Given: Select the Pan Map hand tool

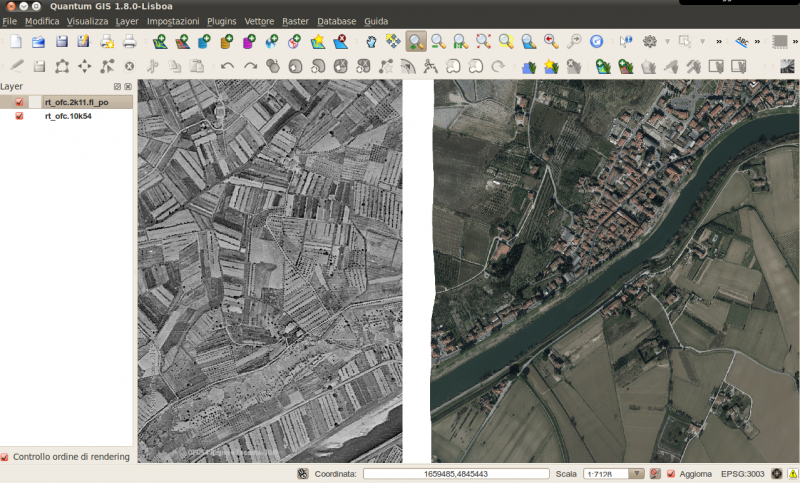Looking at the screenshot, I should 371,41.
